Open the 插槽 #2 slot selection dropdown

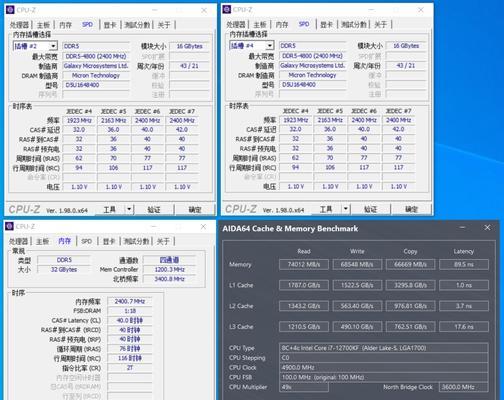[x=53, y=46]
